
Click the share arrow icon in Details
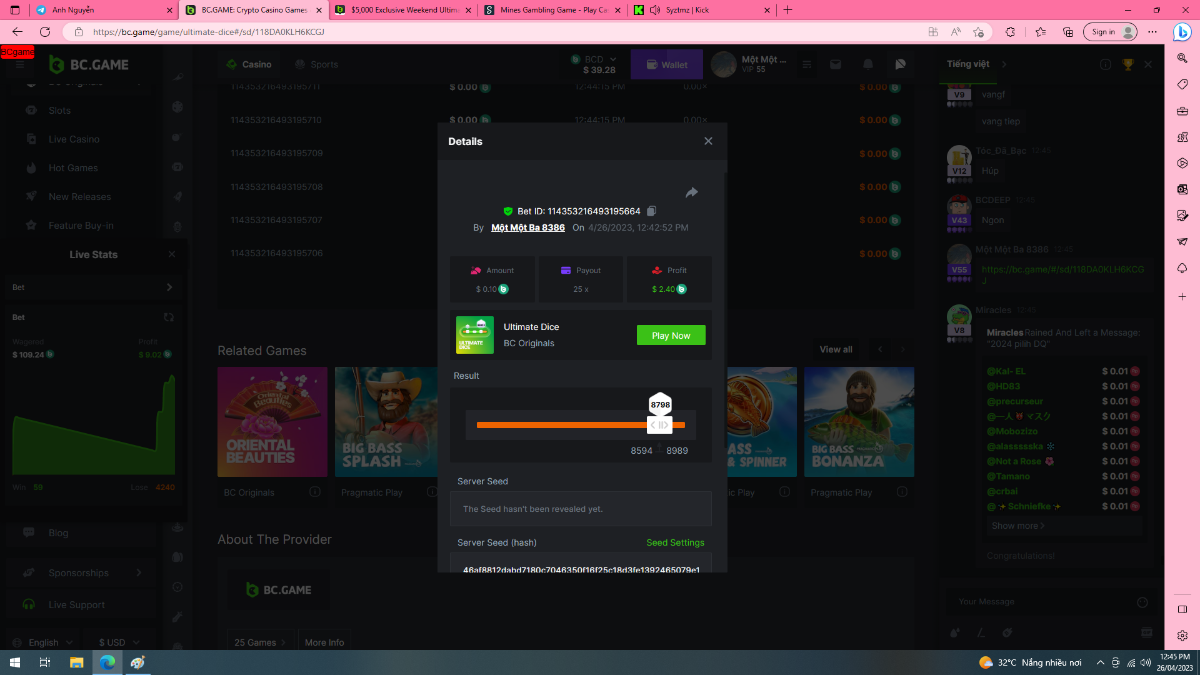point(691,193)
